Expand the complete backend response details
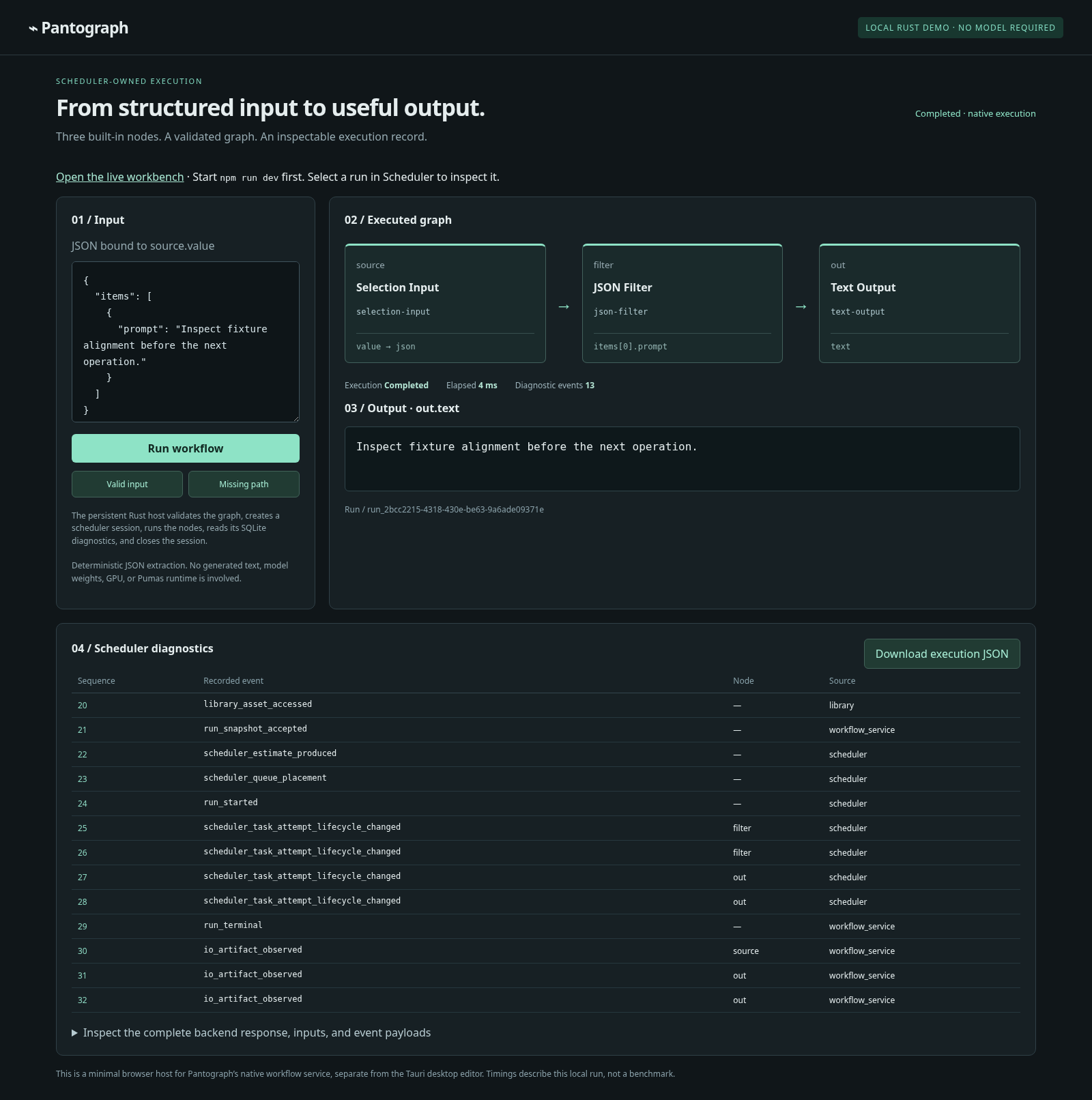Image resolution: width=1092 pixels, height=1100 pixels. coord(251,1032)
